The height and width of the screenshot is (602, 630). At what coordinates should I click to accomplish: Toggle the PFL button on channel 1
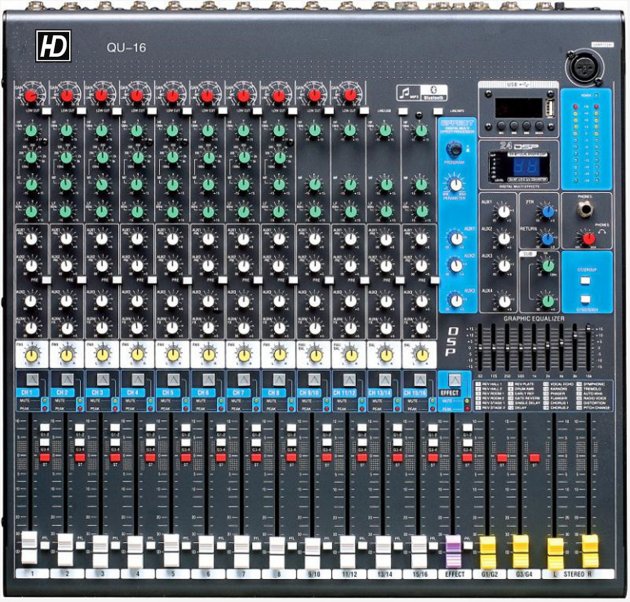tap(45, 546)
